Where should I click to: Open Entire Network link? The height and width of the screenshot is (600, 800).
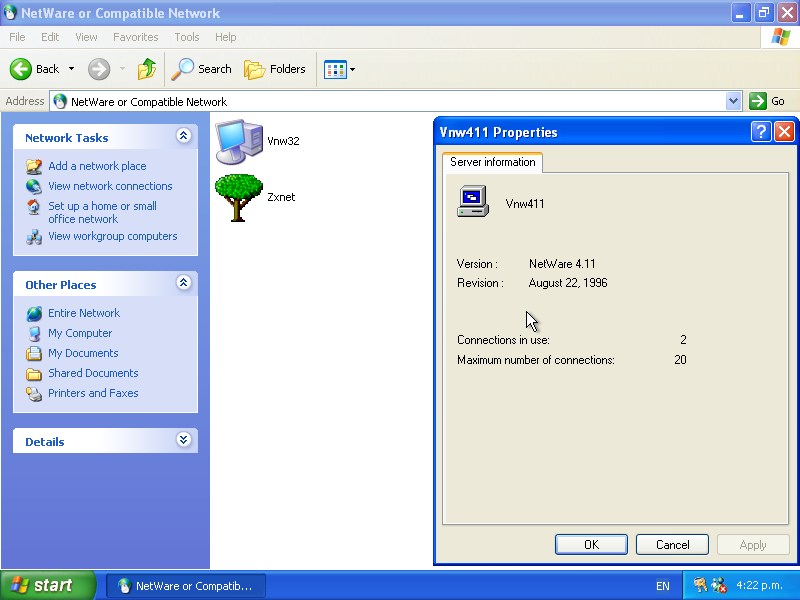coord(84,313)
